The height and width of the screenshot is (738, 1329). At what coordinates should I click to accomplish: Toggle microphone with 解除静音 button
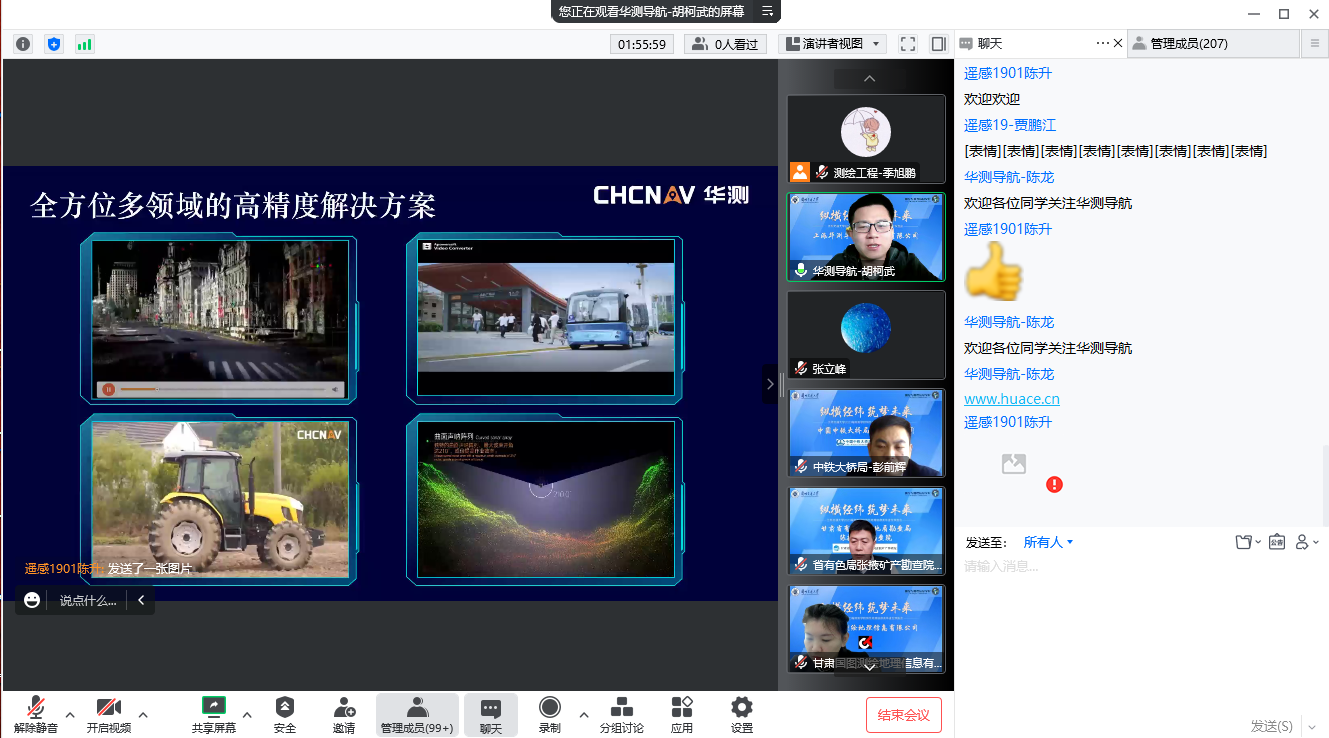click(x=36, y=714)
